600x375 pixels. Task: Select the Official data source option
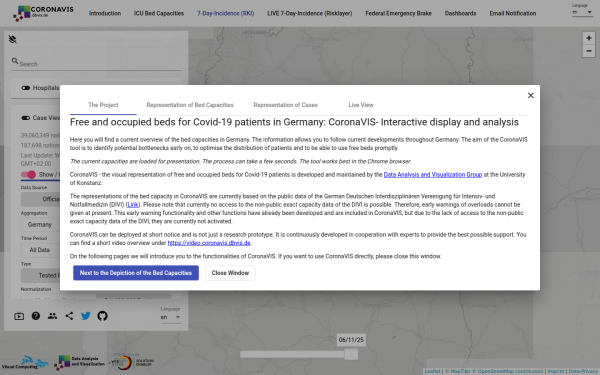click(x=40, y=199)
